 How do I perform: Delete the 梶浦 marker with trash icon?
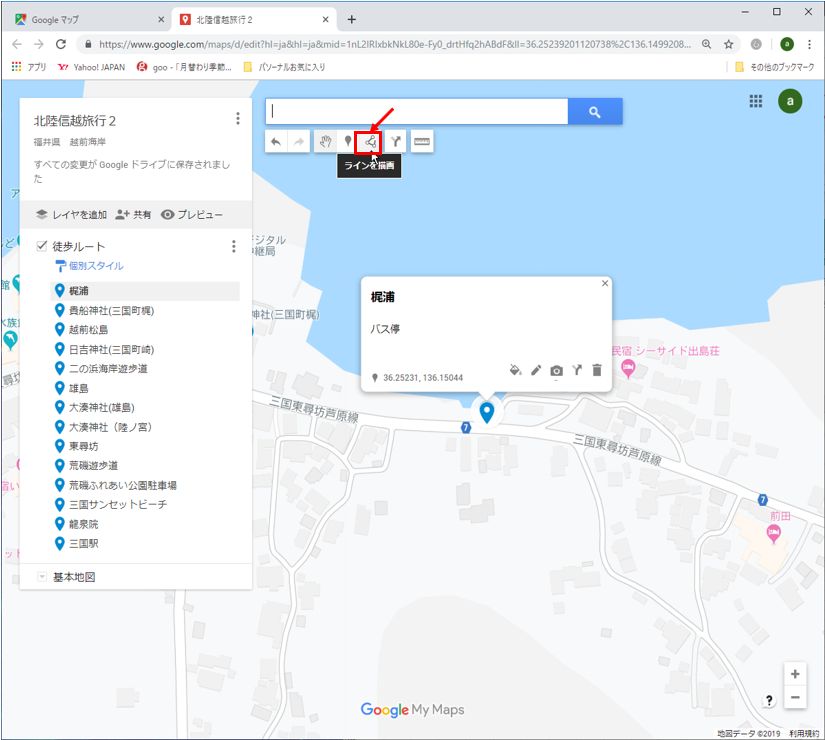[597, 371]
